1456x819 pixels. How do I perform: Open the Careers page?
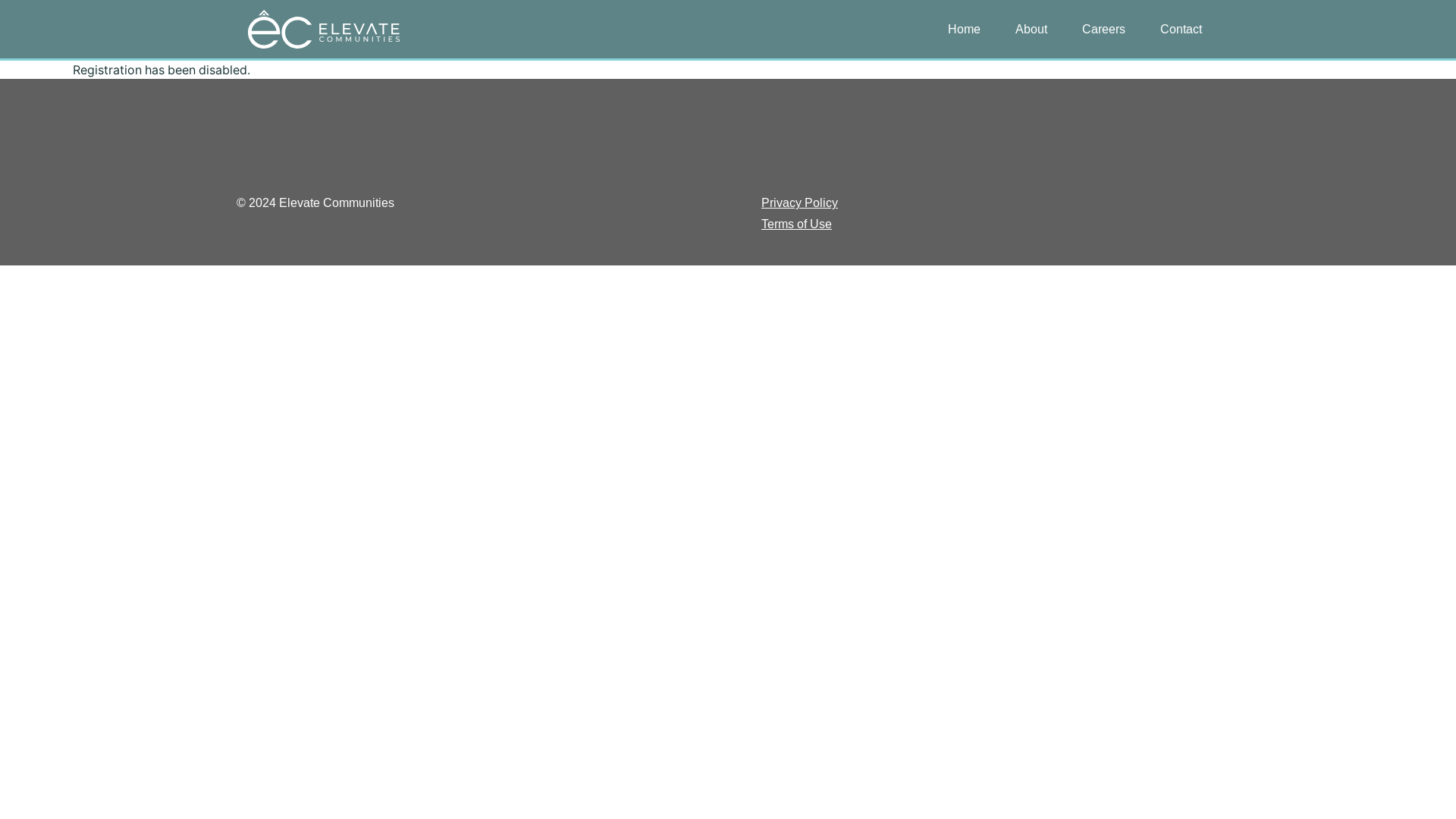[x=1103, y=30]
